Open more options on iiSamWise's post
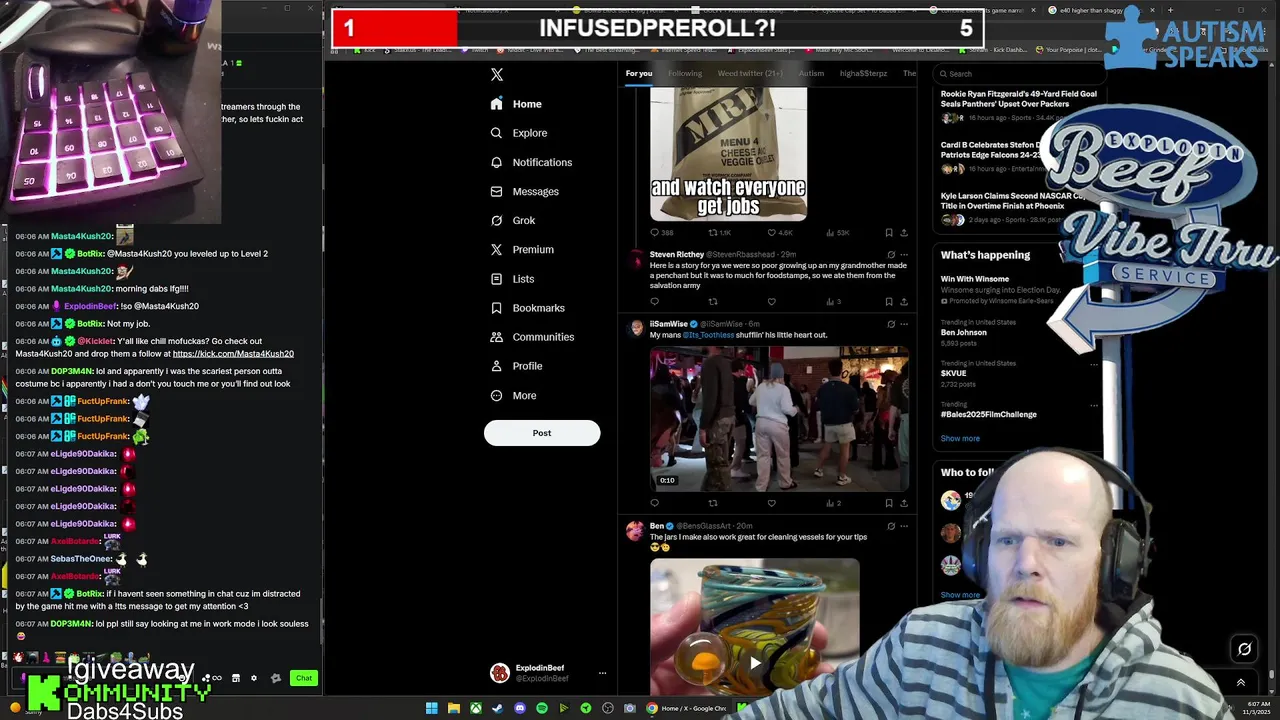This screenshot has width=1280, height=720. point(905,324)
